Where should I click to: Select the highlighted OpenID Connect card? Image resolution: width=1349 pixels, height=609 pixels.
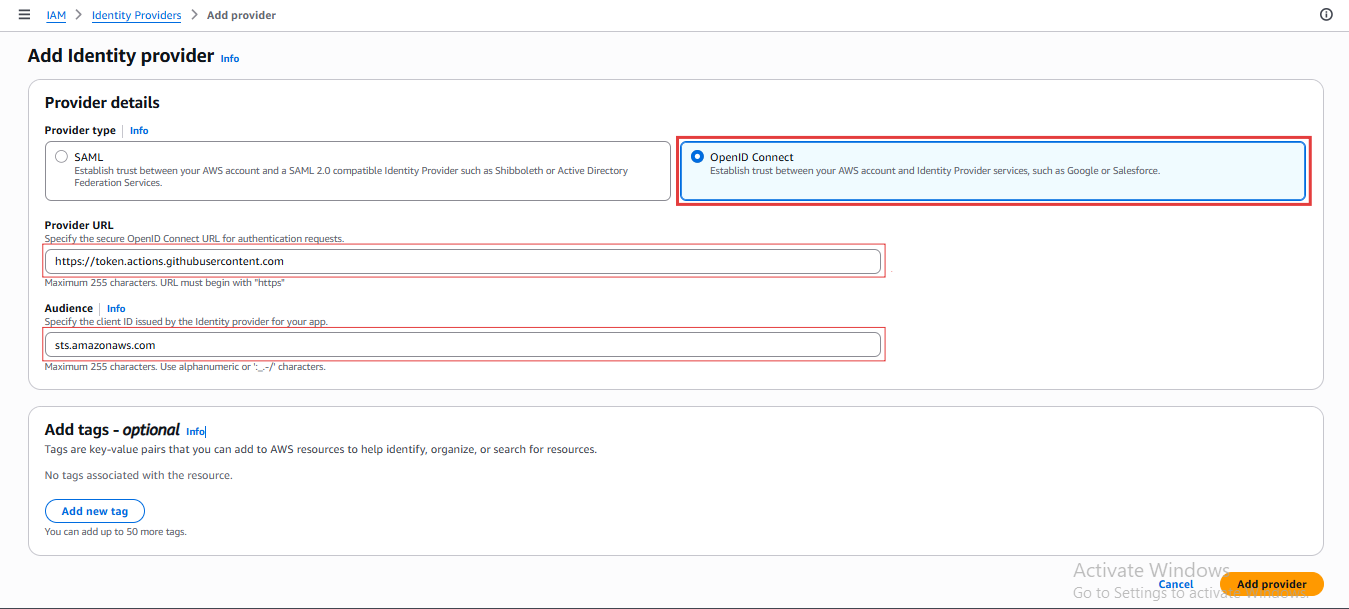point(992,169)
